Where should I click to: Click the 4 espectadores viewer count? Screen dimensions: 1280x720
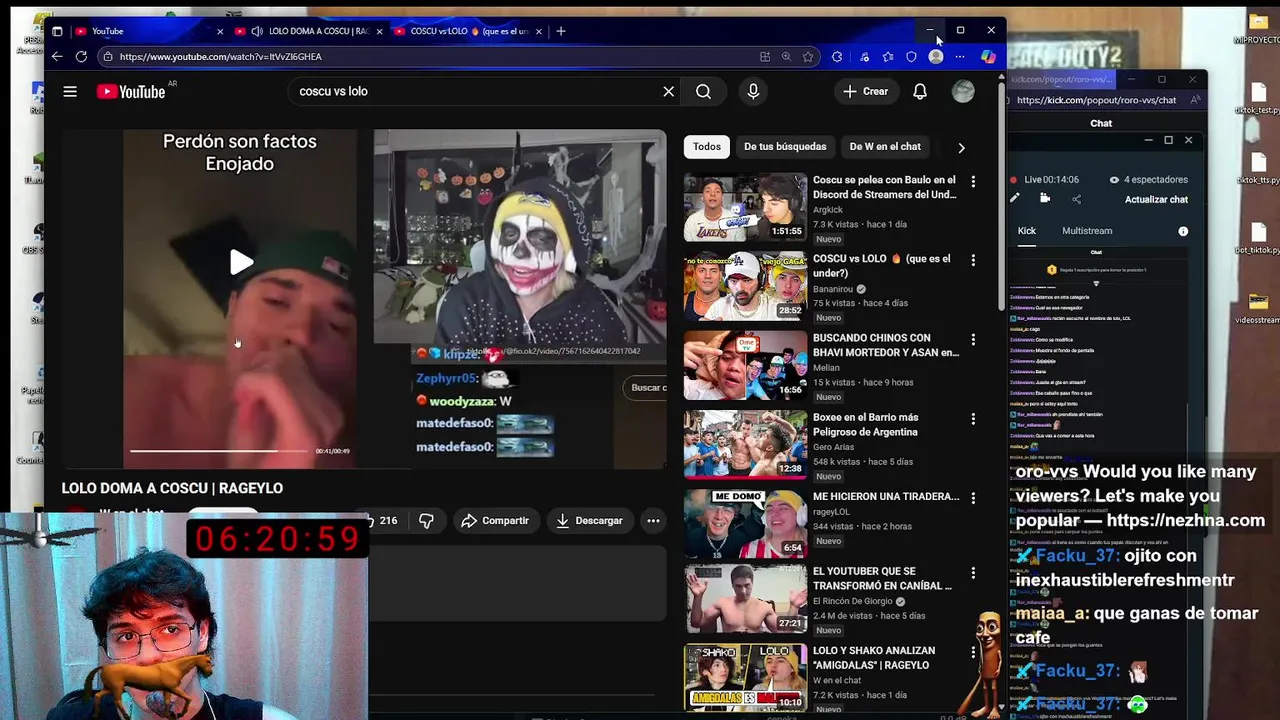(x=1148, y=180)
